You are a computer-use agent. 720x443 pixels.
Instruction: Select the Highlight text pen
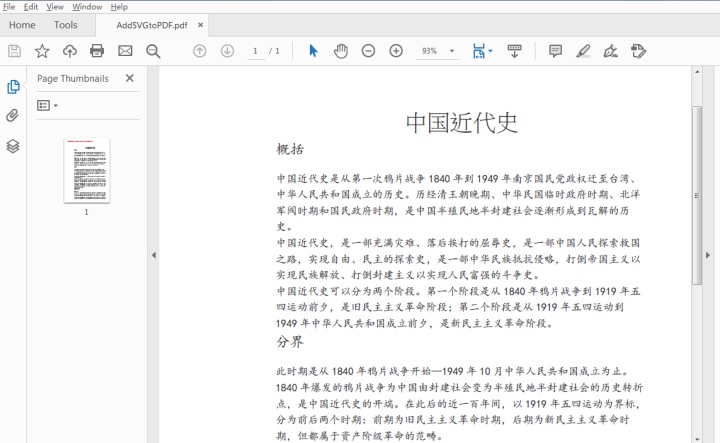pyautogui.click(x=583, y=50)
